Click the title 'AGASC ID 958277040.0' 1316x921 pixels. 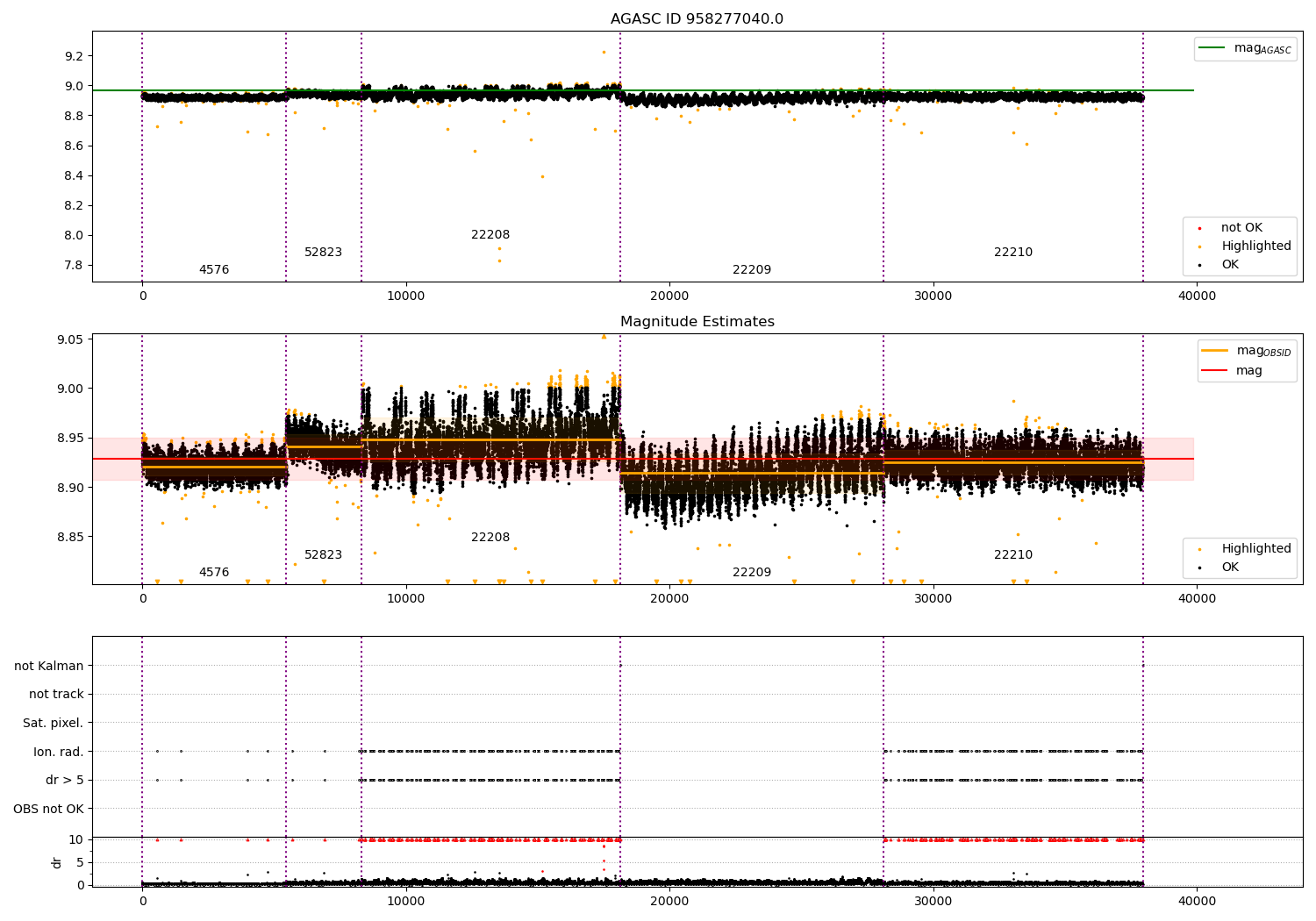(x=697, y=19)
